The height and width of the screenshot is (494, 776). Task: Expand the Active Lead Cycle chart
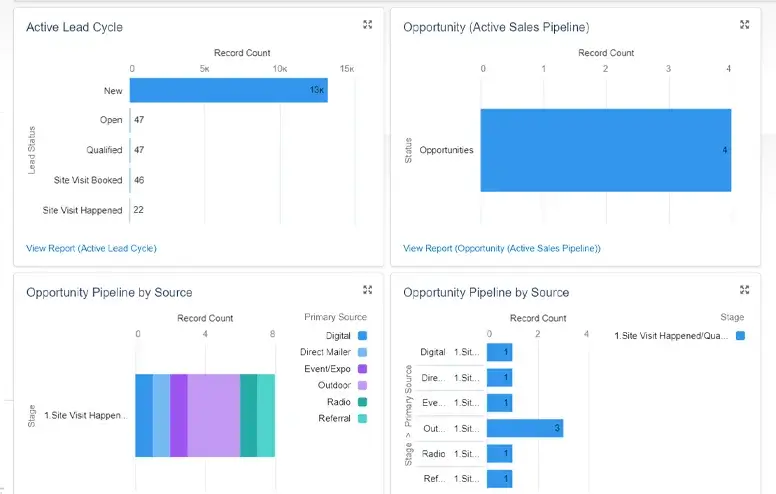click(367, 24)
